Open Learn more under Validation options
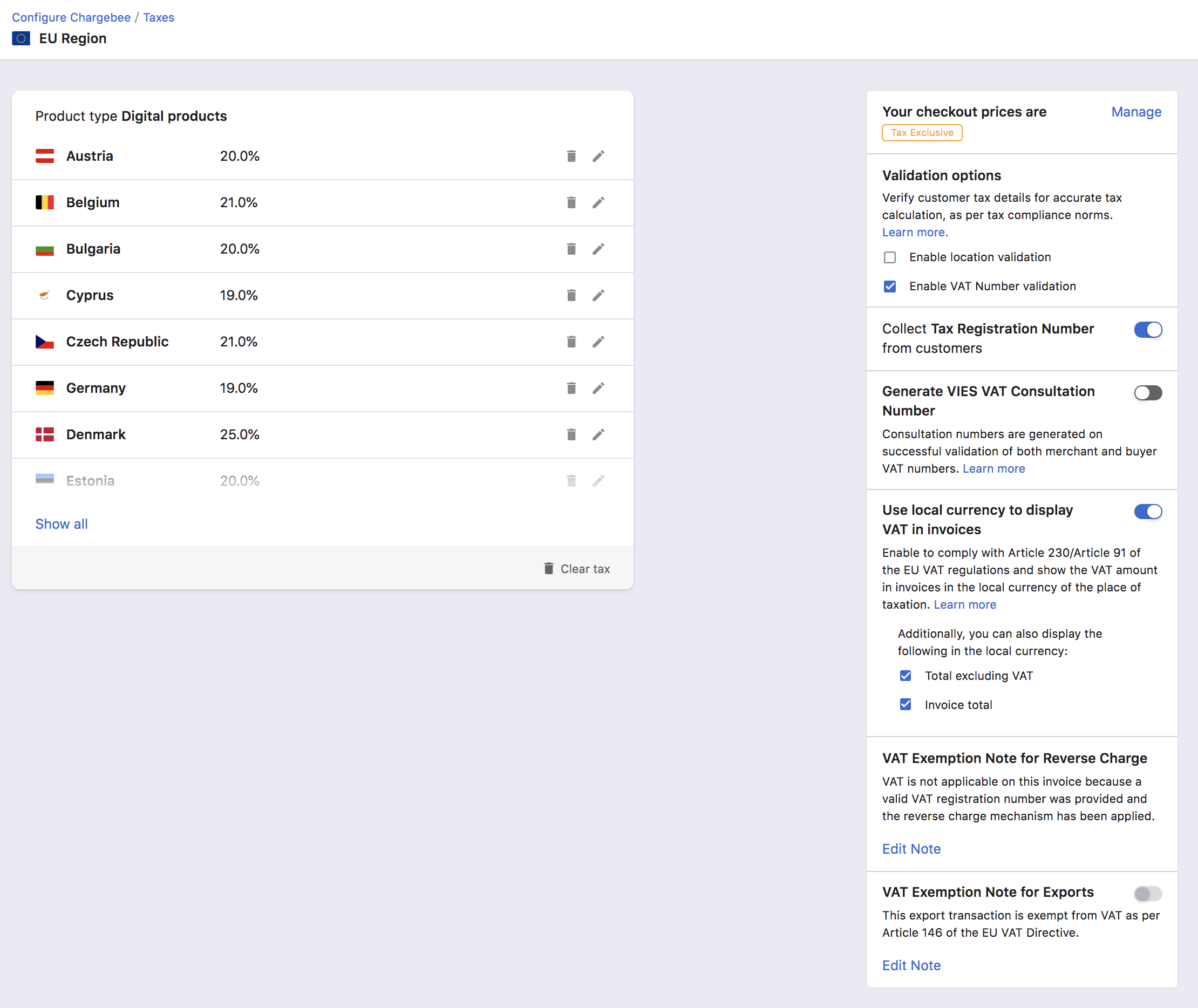Image resolution: width=1198 pixels, height=1008 pixels. (x=915, y=233)
